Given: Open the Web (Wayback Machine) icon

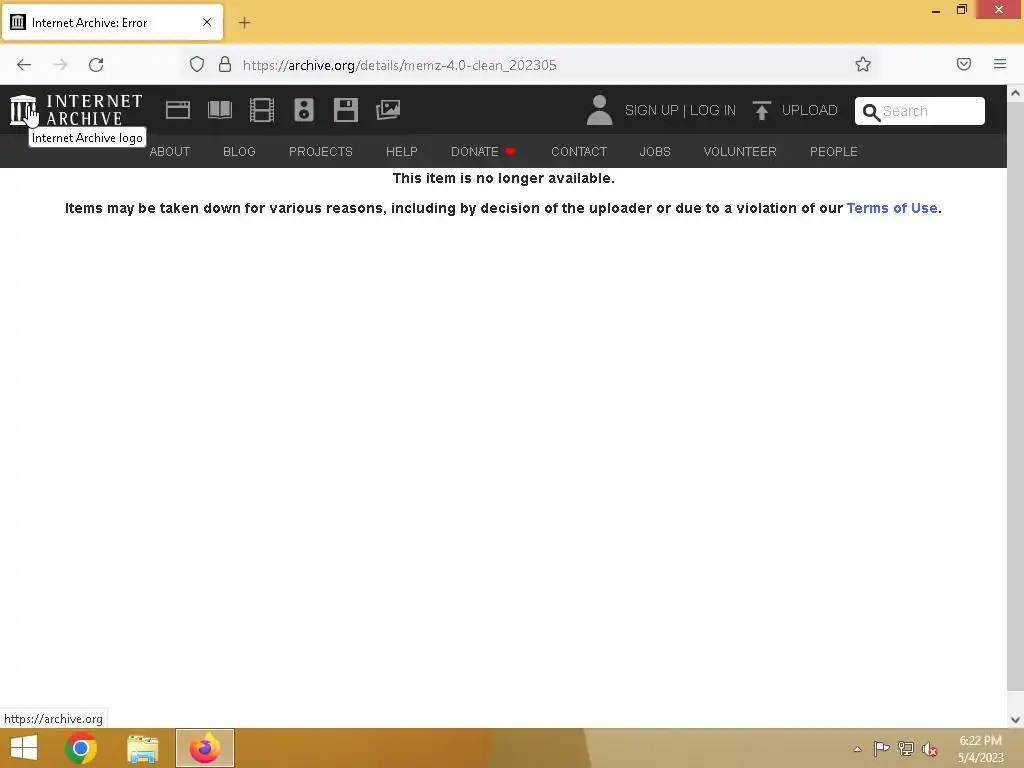Looking at the screenshot, I should (178, 110).
